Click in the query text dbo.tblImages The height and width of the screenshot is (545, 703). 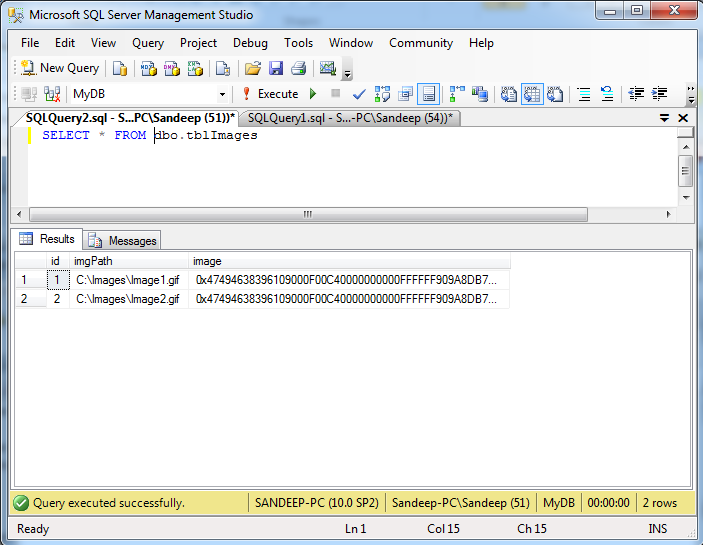tap(206, 135)
